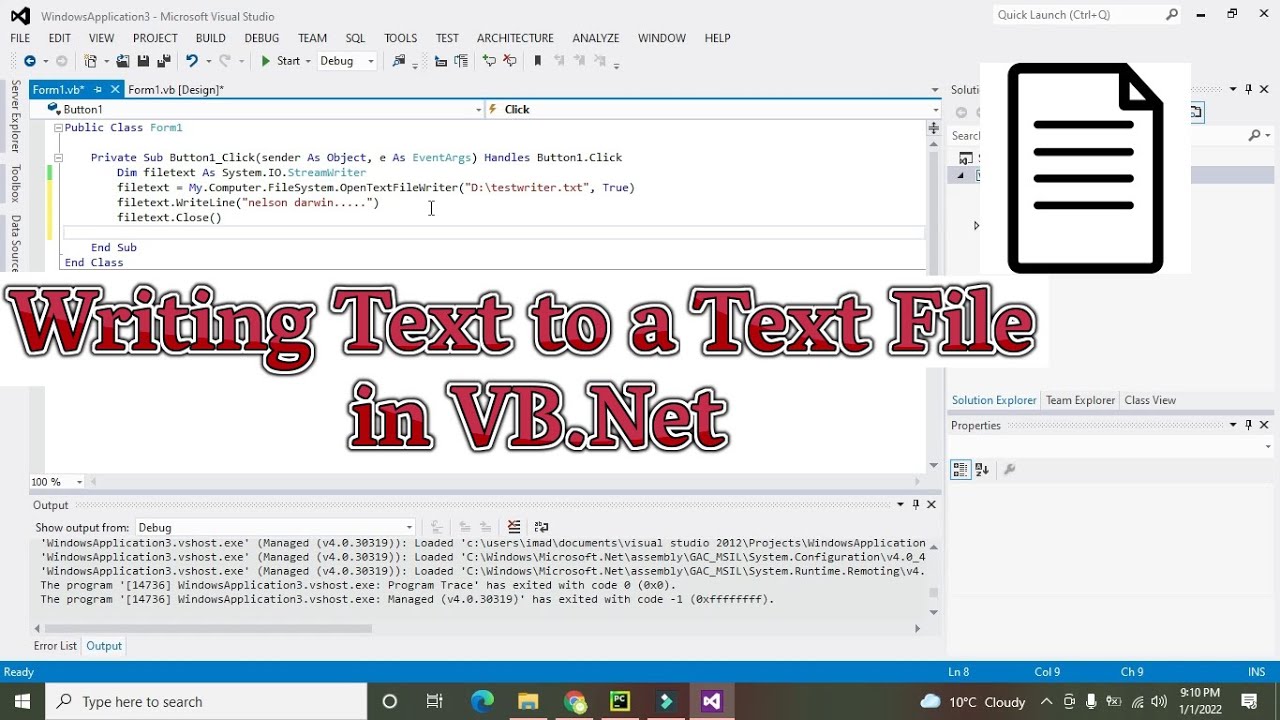Click the Find in Files toolbar icon
This screenshot has width=1280, height=720.
point(399,61)
